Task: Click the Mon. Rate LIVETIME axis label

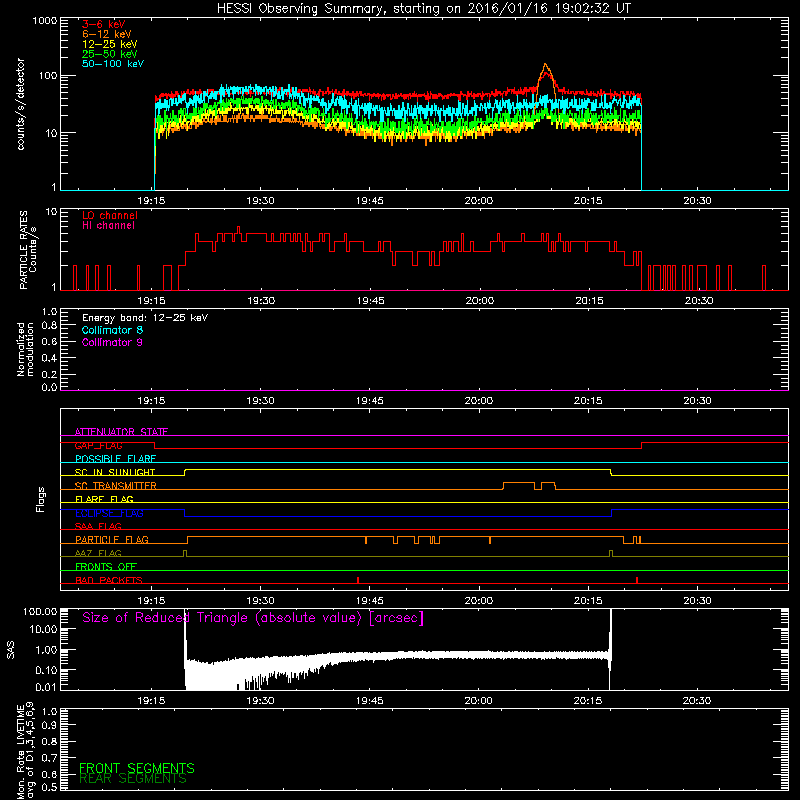Action: [20, 751]
